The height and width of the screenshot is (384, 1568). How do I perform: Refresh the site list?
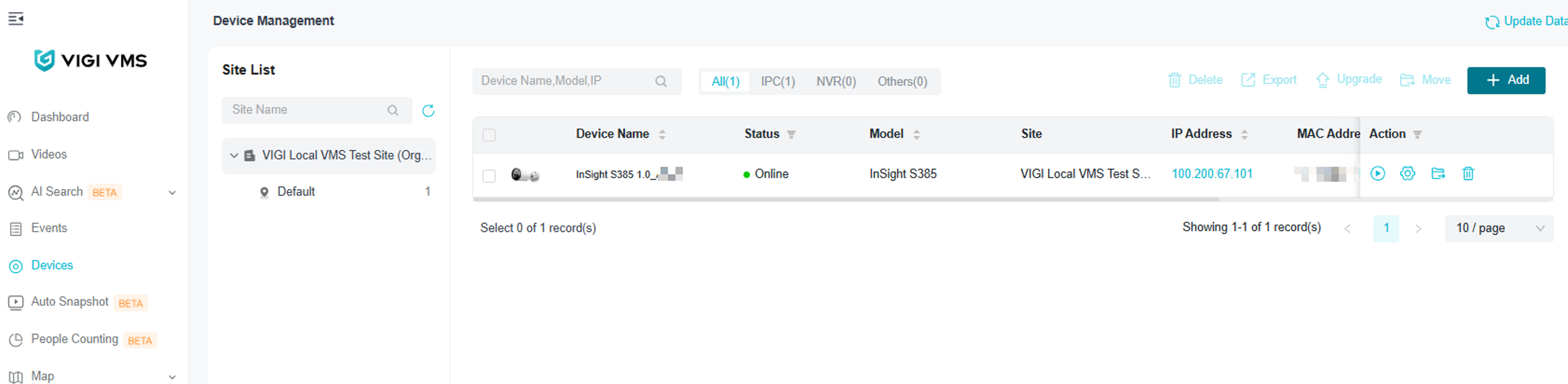(428, 110)
